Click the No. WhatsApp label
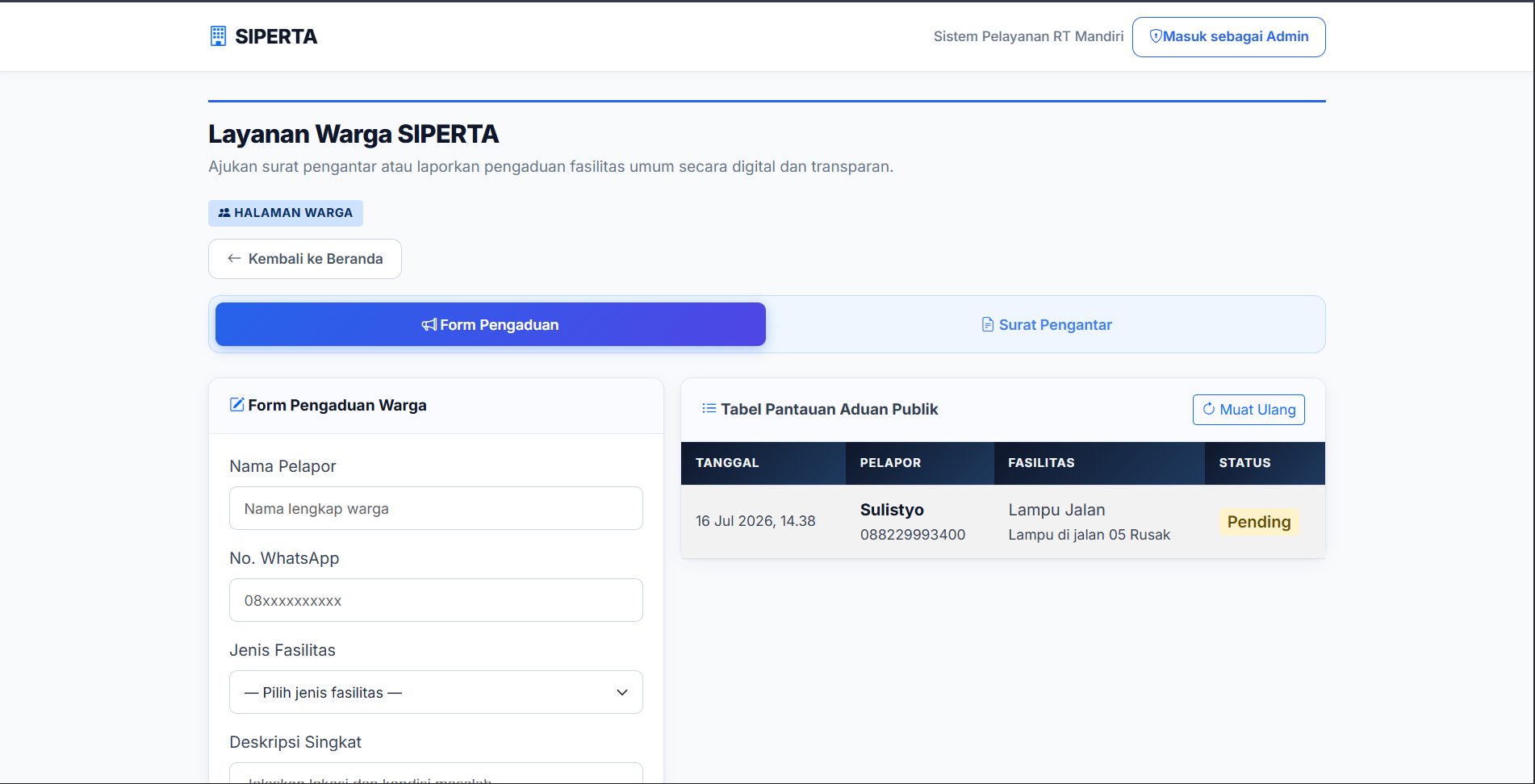 pos(284,558)
